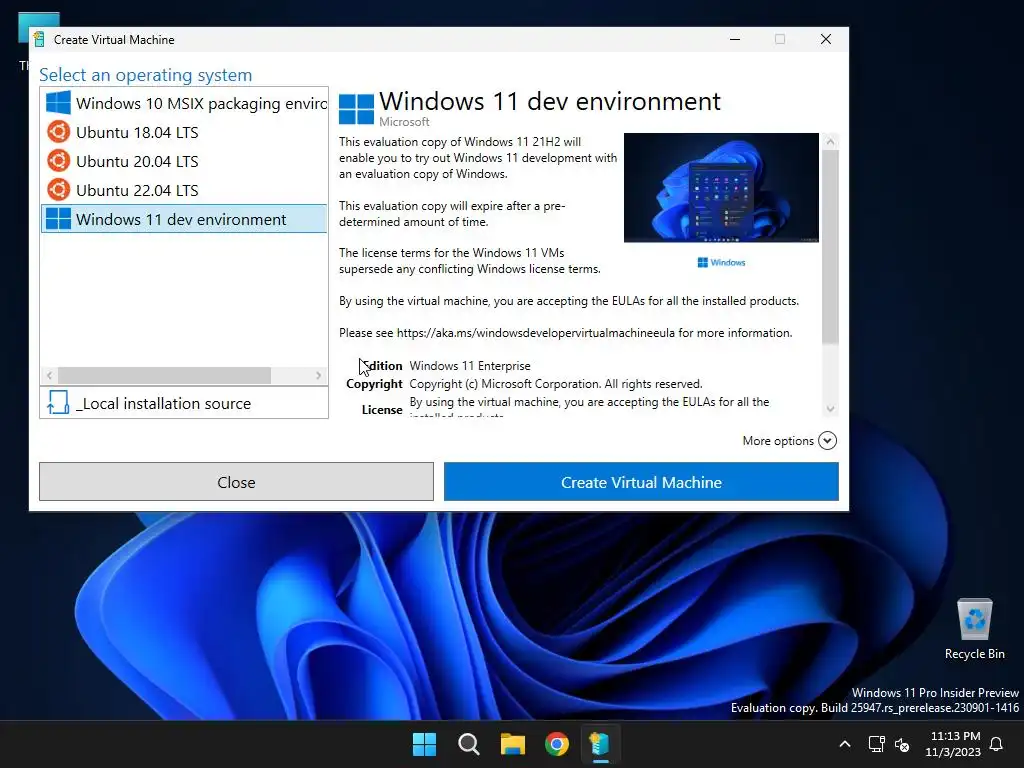Choose _Local installation source
Screen dimensions: 1024x768
tap(184, 403)
